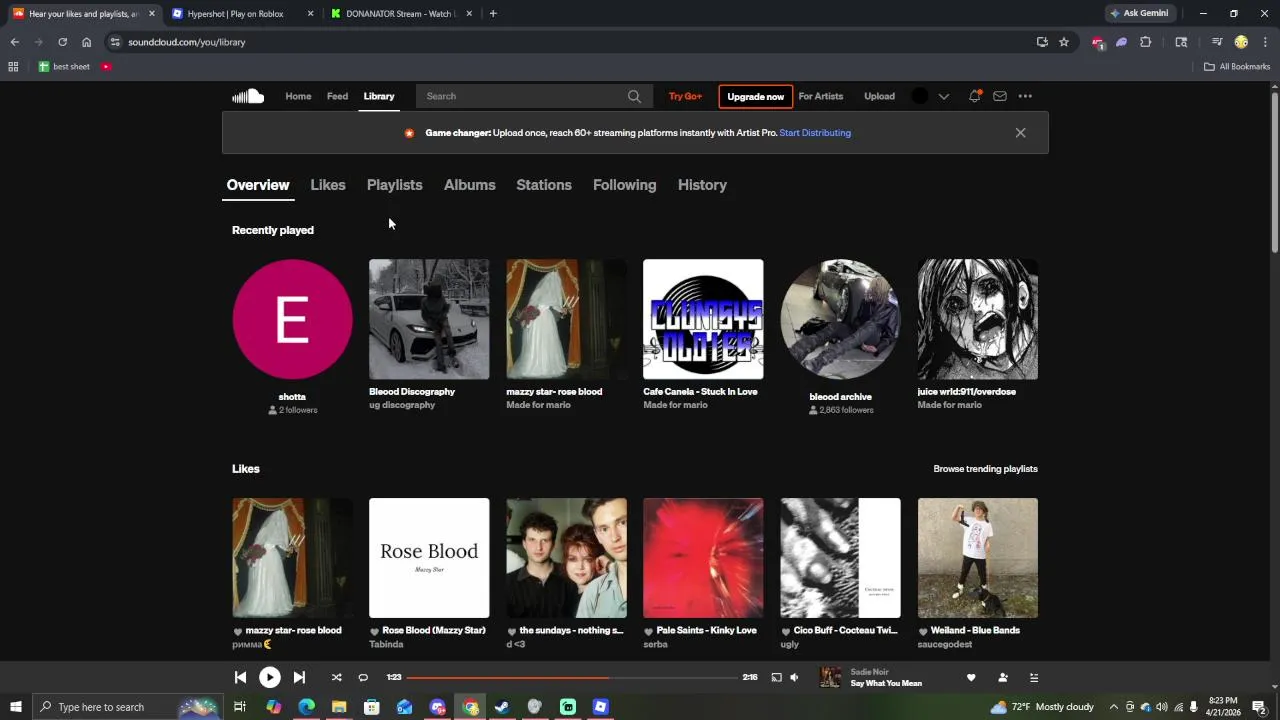1280x720 pixels.
Task: Go to the Feed page
Action: (337, 96)
